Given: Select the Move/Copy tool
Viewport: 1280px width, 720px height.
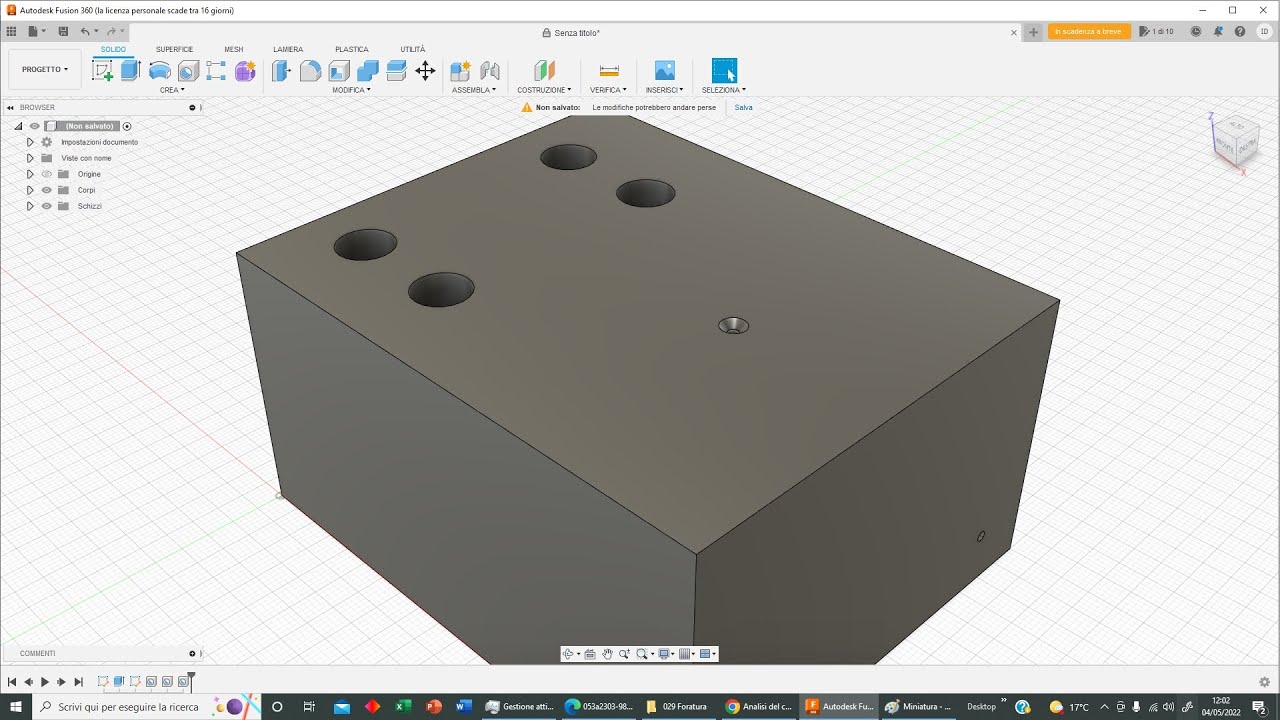Looking at the screenshot, I should click(425, 71).
